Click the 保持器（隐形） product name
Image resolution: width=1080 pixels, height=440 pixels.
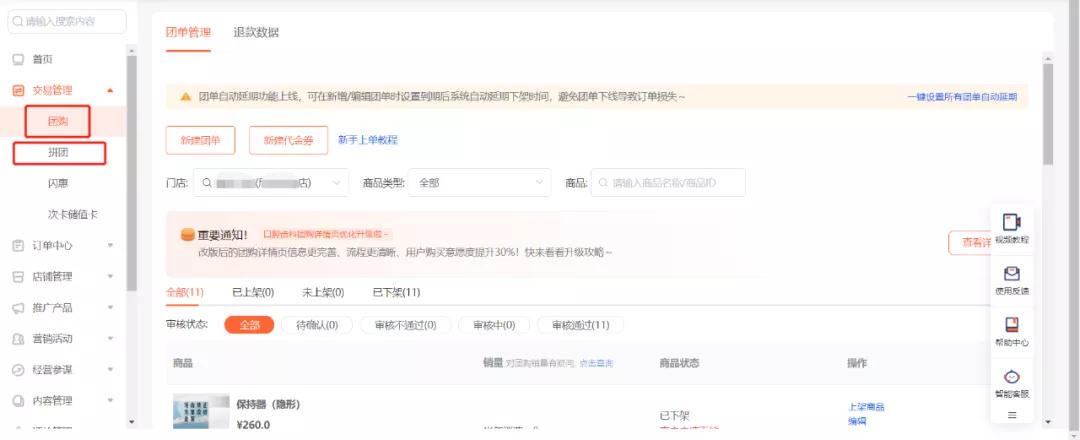[268, 404]
